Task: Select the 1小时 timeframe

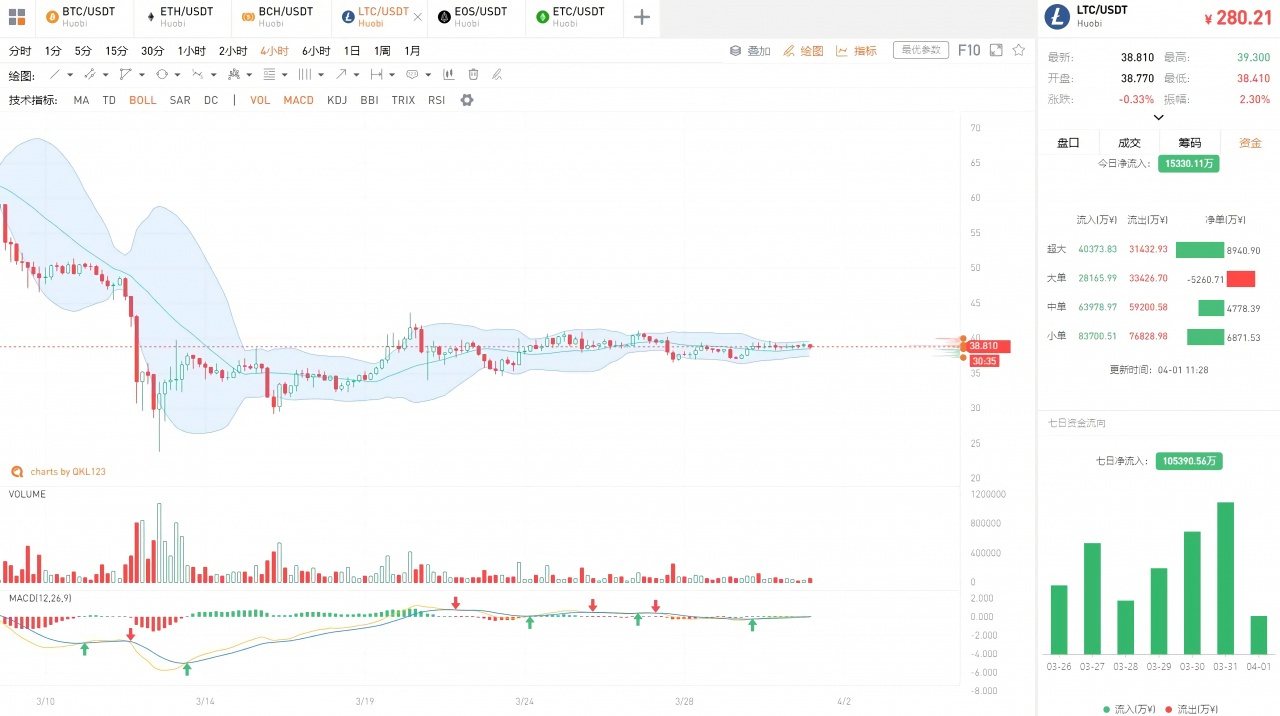Action: click(192, 51)
